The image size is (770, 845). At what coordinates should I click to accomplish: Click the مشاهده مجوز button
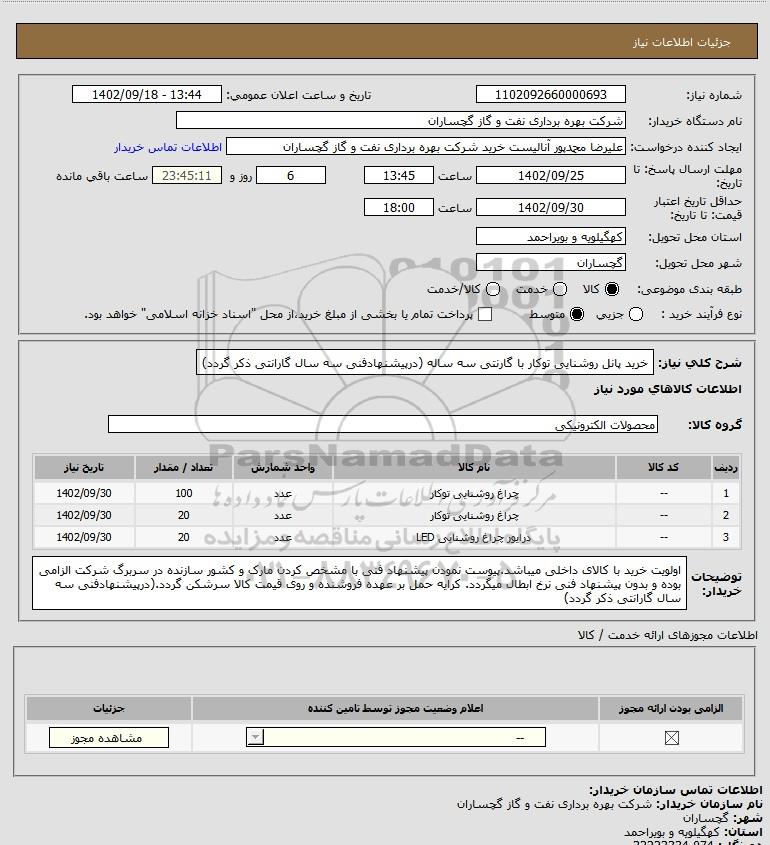(x=108, y=738)
